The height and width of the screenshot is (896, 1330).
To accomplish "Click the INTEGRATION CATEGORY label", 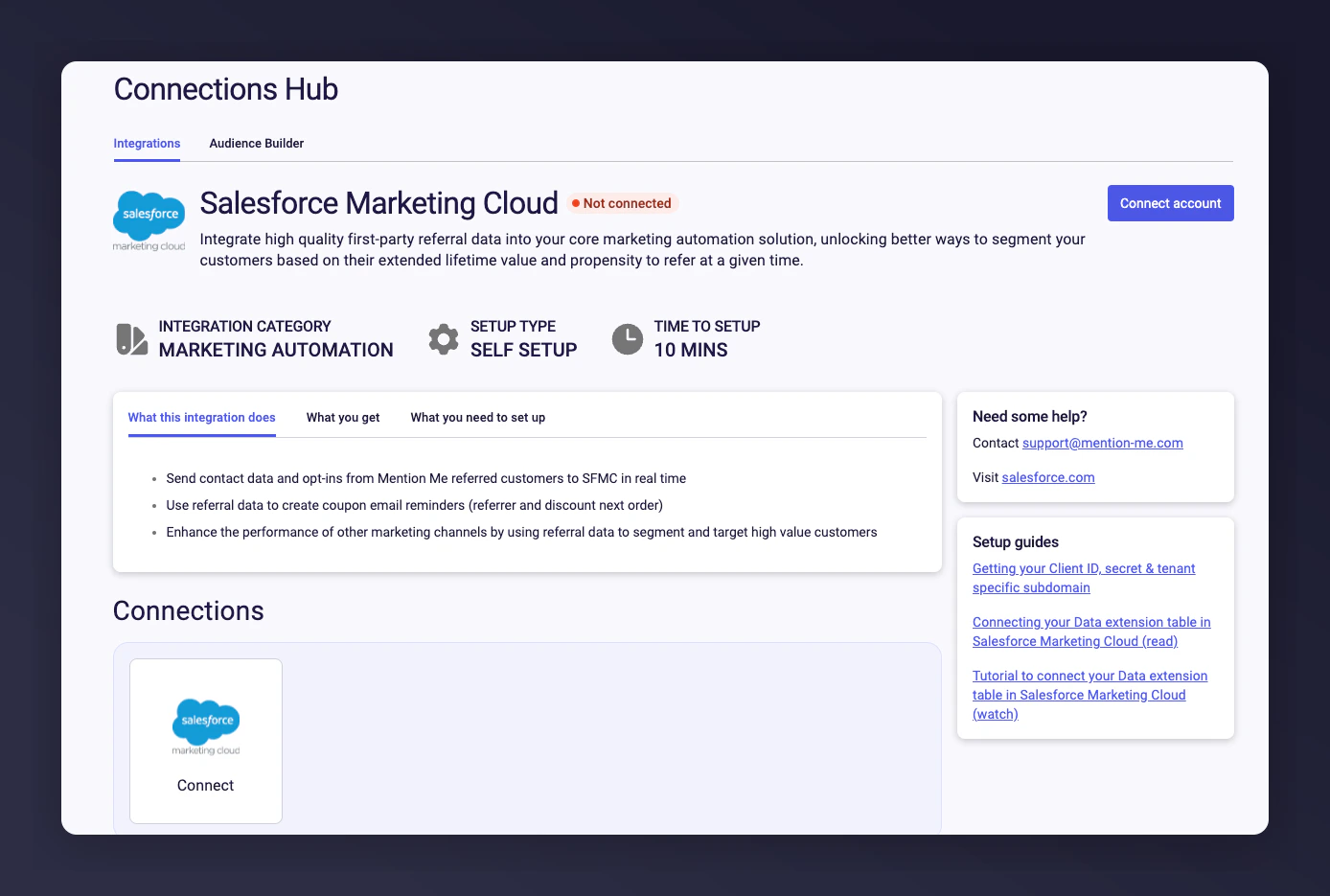I will point(245,326).
